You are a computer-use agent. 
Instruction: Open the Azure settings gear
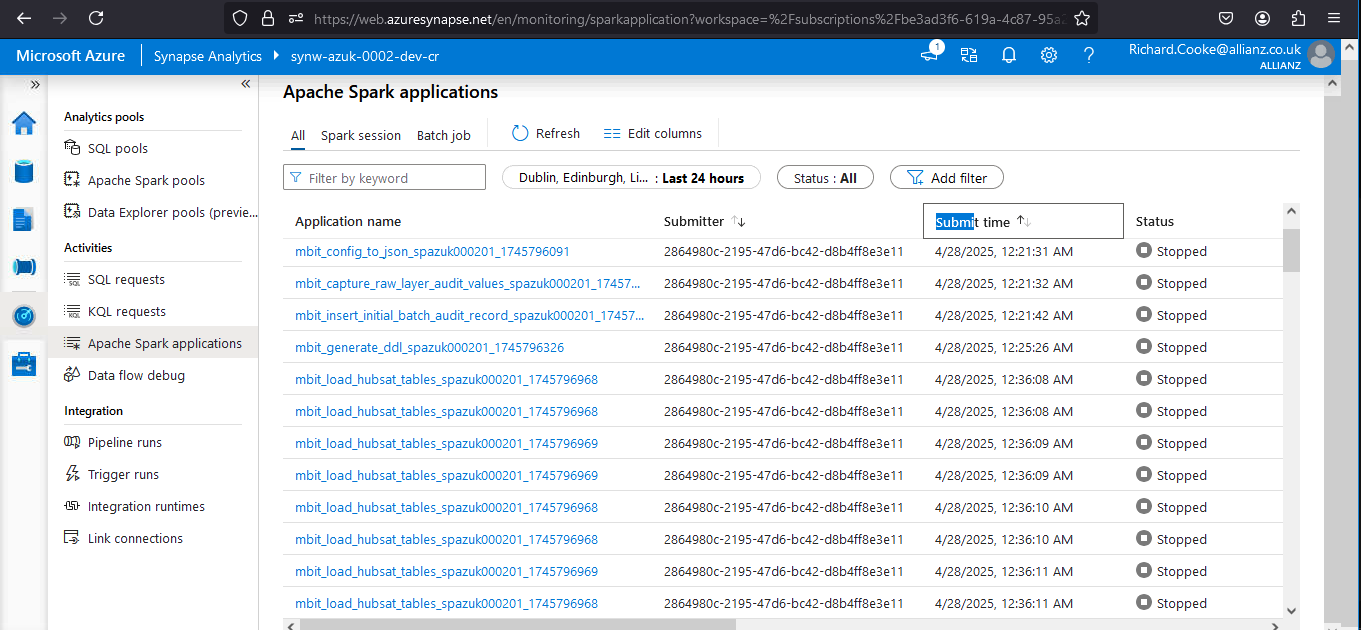[x=1049, y=56]
